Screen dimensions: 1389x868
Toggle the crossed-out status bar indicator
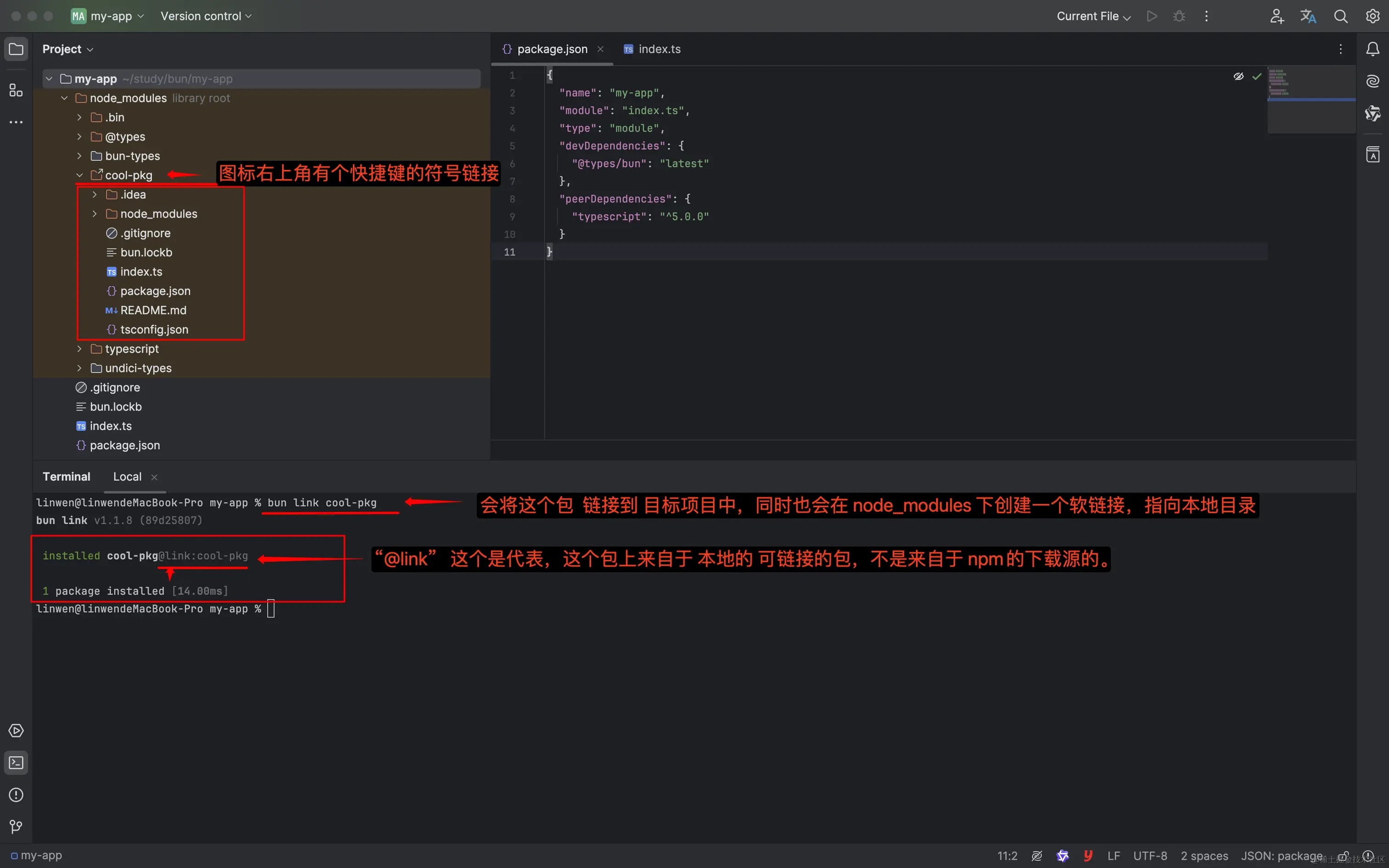click(x=1037, y=855)
